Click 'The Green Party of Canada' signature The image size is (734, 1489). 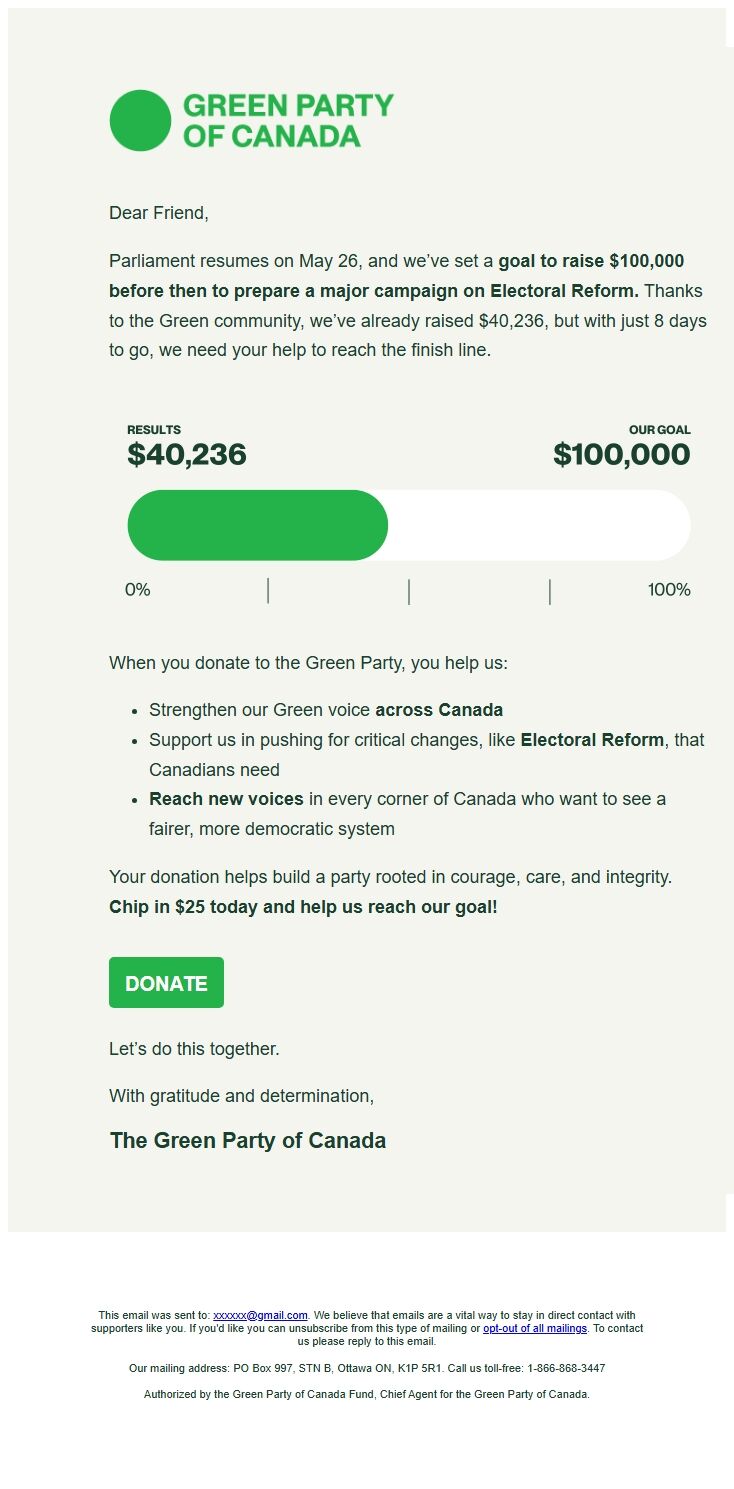(248, 1141)
